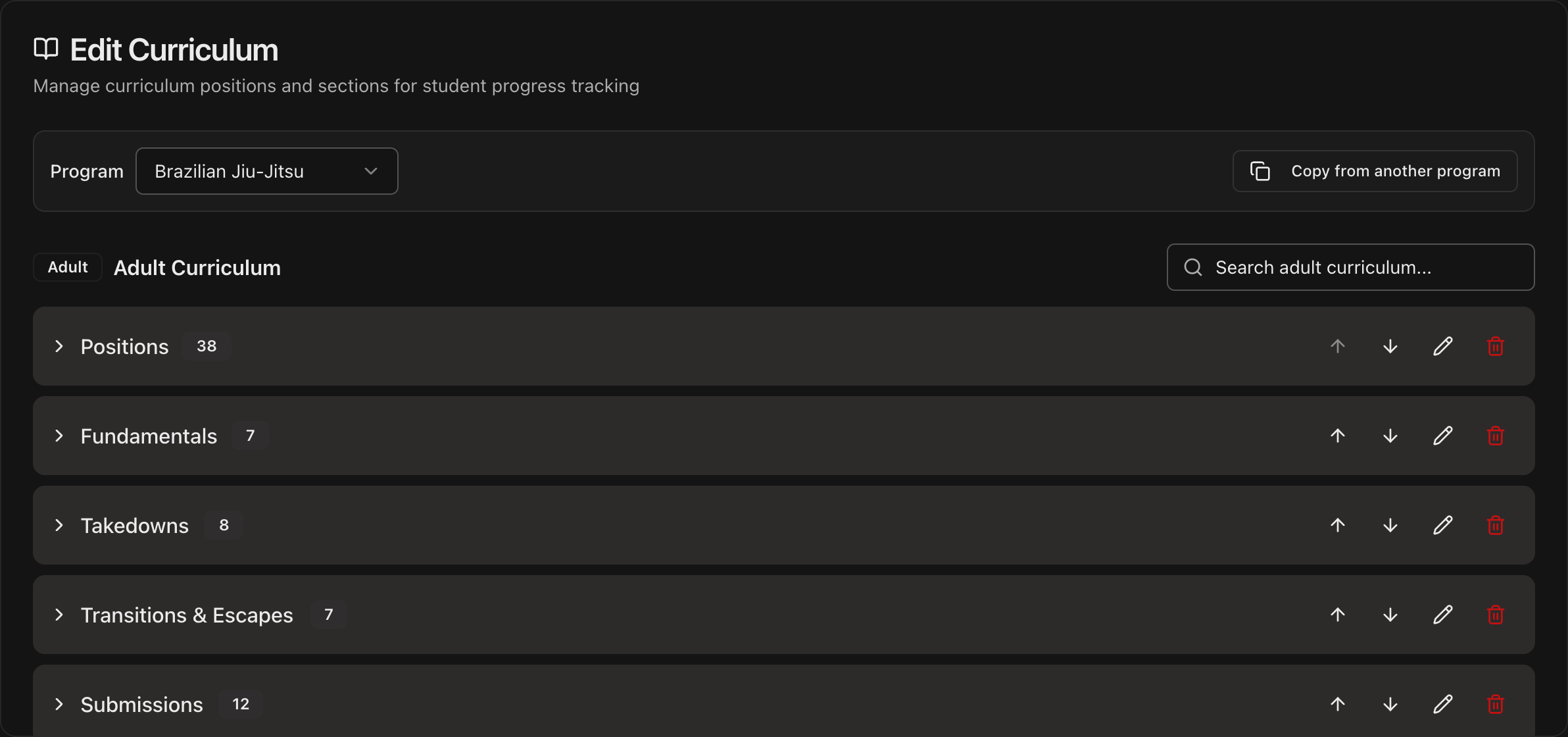Screen dimensions: 1568x737
Task: Click the Edit Curriculum title
Action: [x=174, y=50]
